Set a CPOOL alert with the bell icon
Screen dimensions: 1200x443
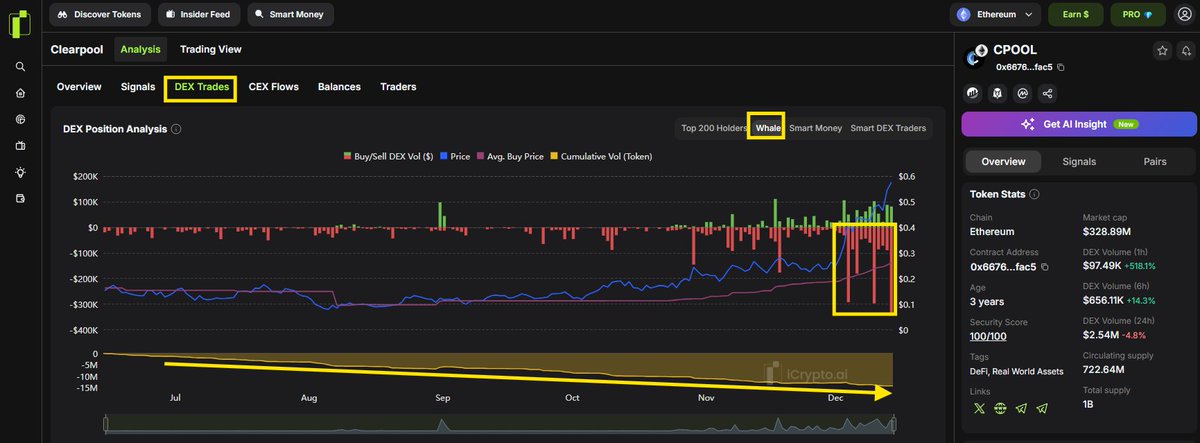pos(1185,50)
